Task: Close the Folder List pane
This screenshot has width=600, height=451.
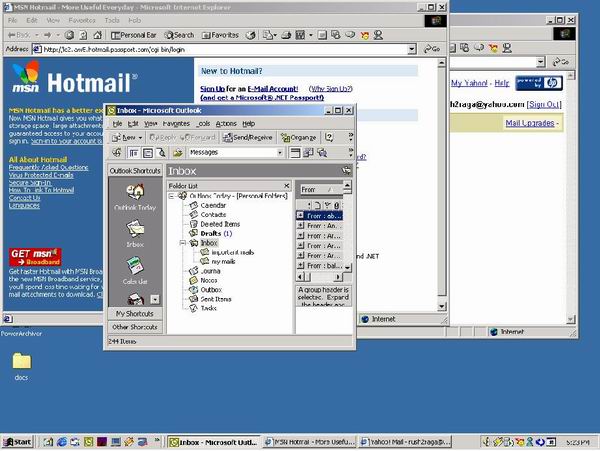Action: pyautogui.click(x=287, y=186)
